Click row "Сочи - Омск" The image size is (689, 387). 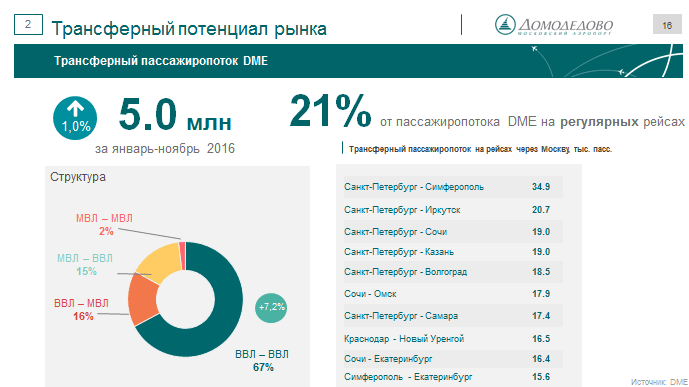(x=453, y=293)
